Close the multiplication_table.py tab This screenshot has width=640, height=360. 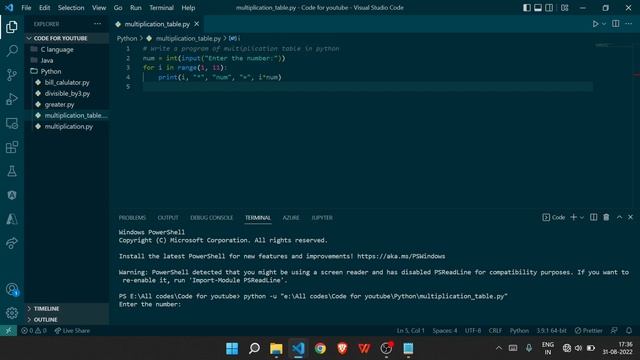tap(197, 24)
